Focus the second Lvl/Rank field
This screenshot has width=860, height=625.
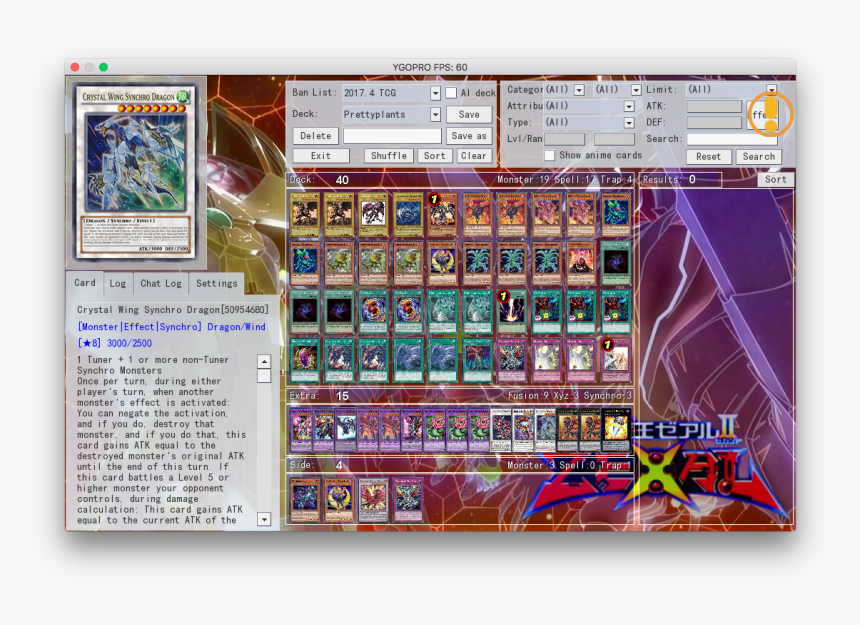coord(614,139)
